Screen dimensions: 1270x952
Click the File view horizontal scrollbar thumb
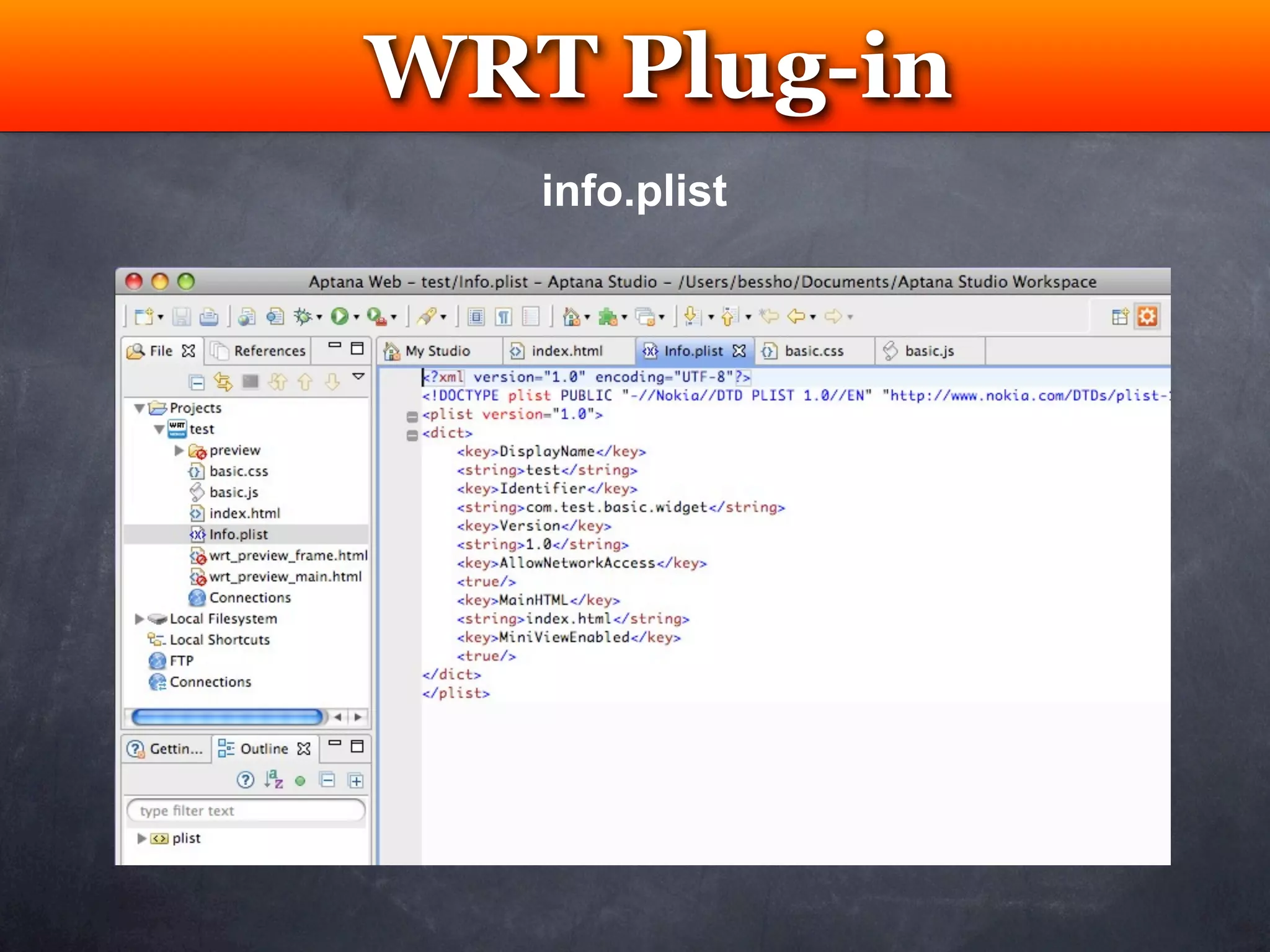(228, 717)
